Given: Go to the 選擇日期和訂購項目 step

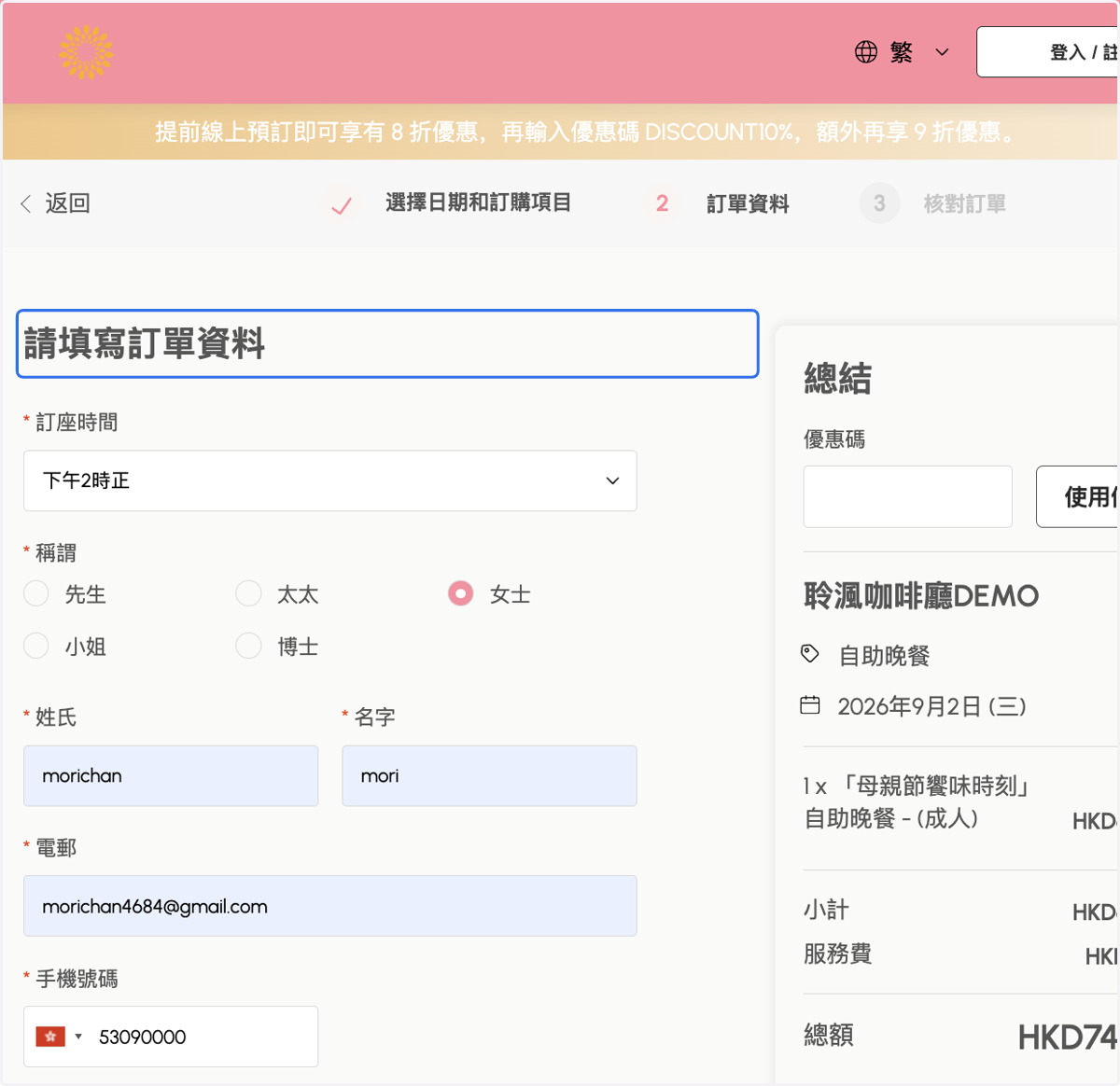Looking at the screenshot, I should point(478,202).
